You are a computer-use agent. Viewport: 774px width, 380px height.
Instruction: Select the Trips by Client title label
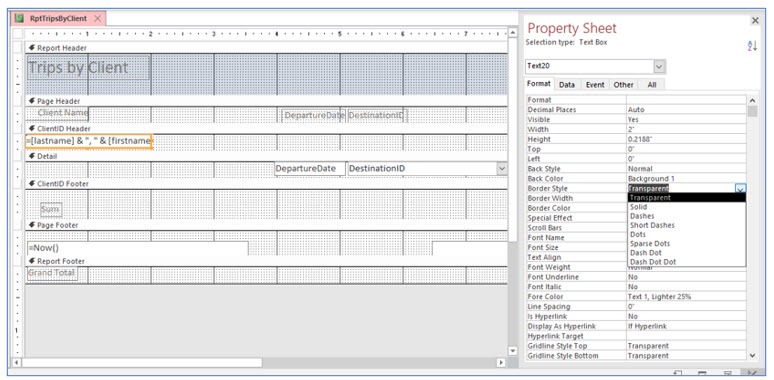click(88, 68)
